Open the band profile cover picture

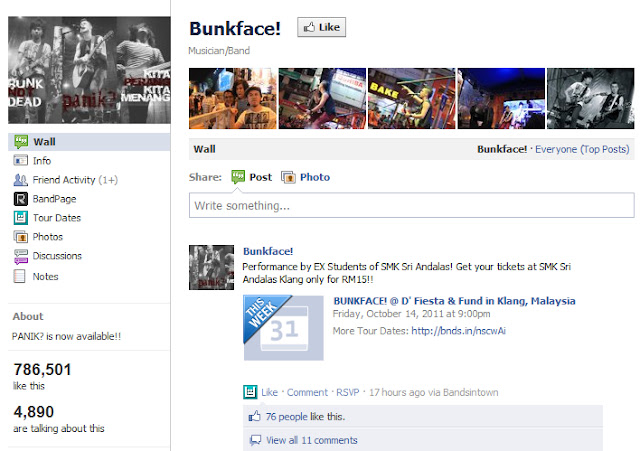(89, 70)
